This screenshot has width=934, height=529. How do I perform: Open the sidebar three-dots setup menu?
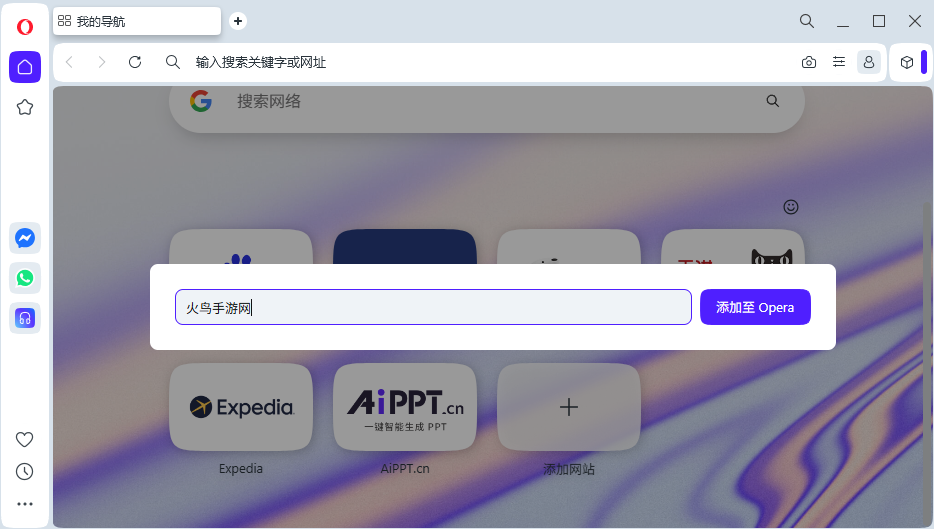(x=24, y=504)
